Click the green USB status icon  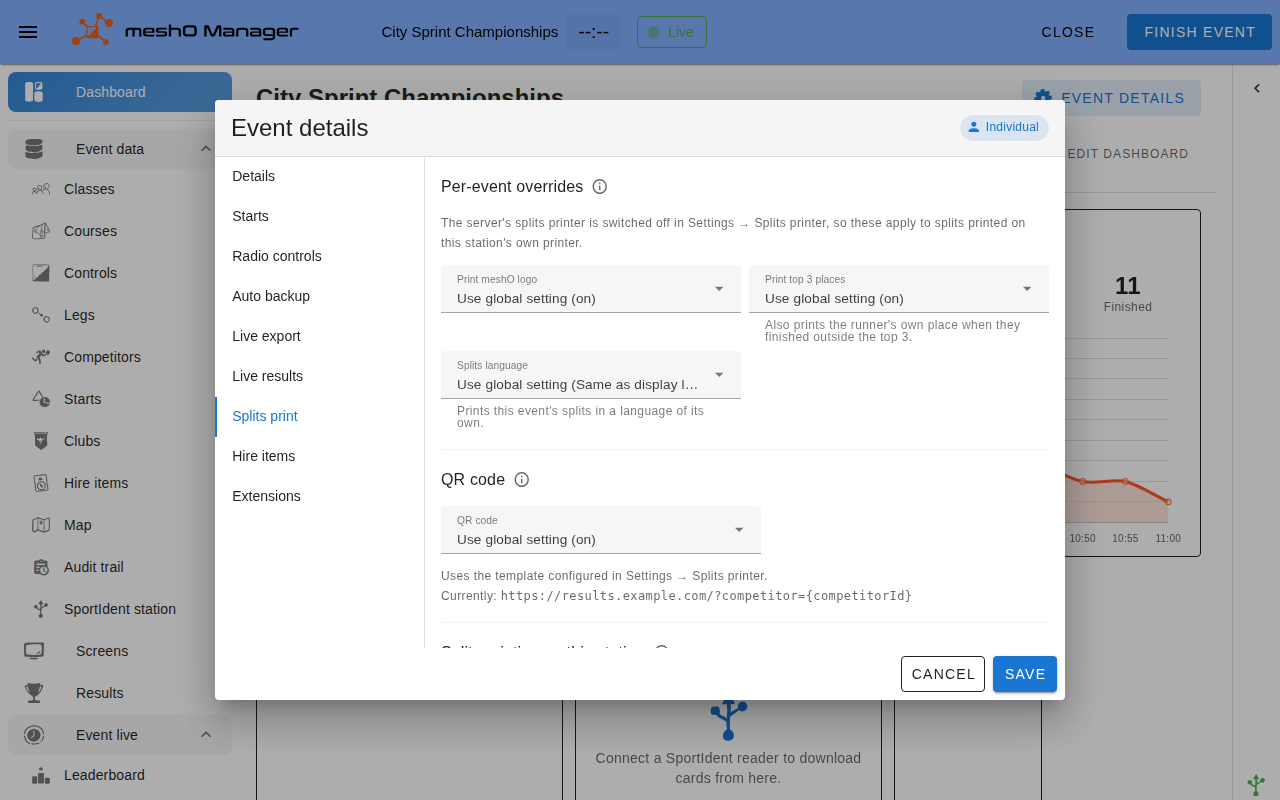(1257, 785)
